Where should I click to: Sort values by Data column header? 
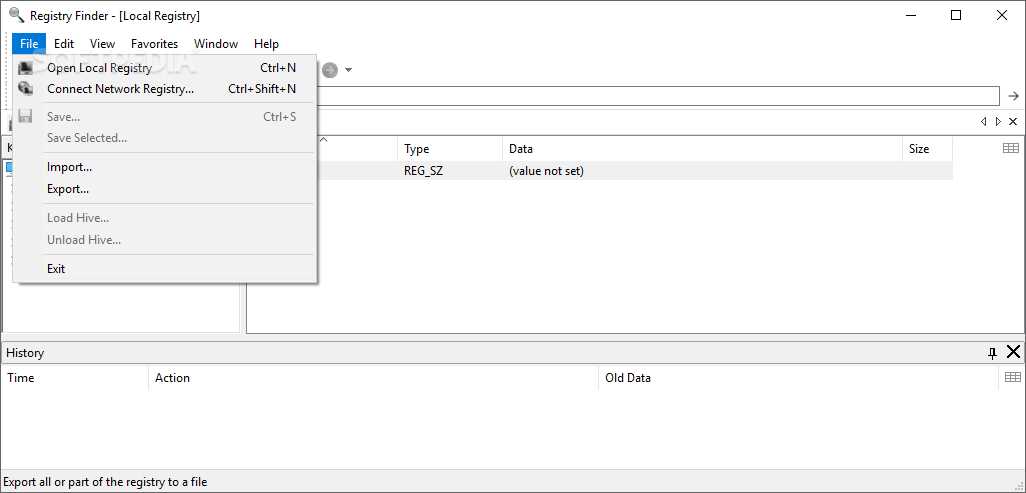(x=702, y=149)
